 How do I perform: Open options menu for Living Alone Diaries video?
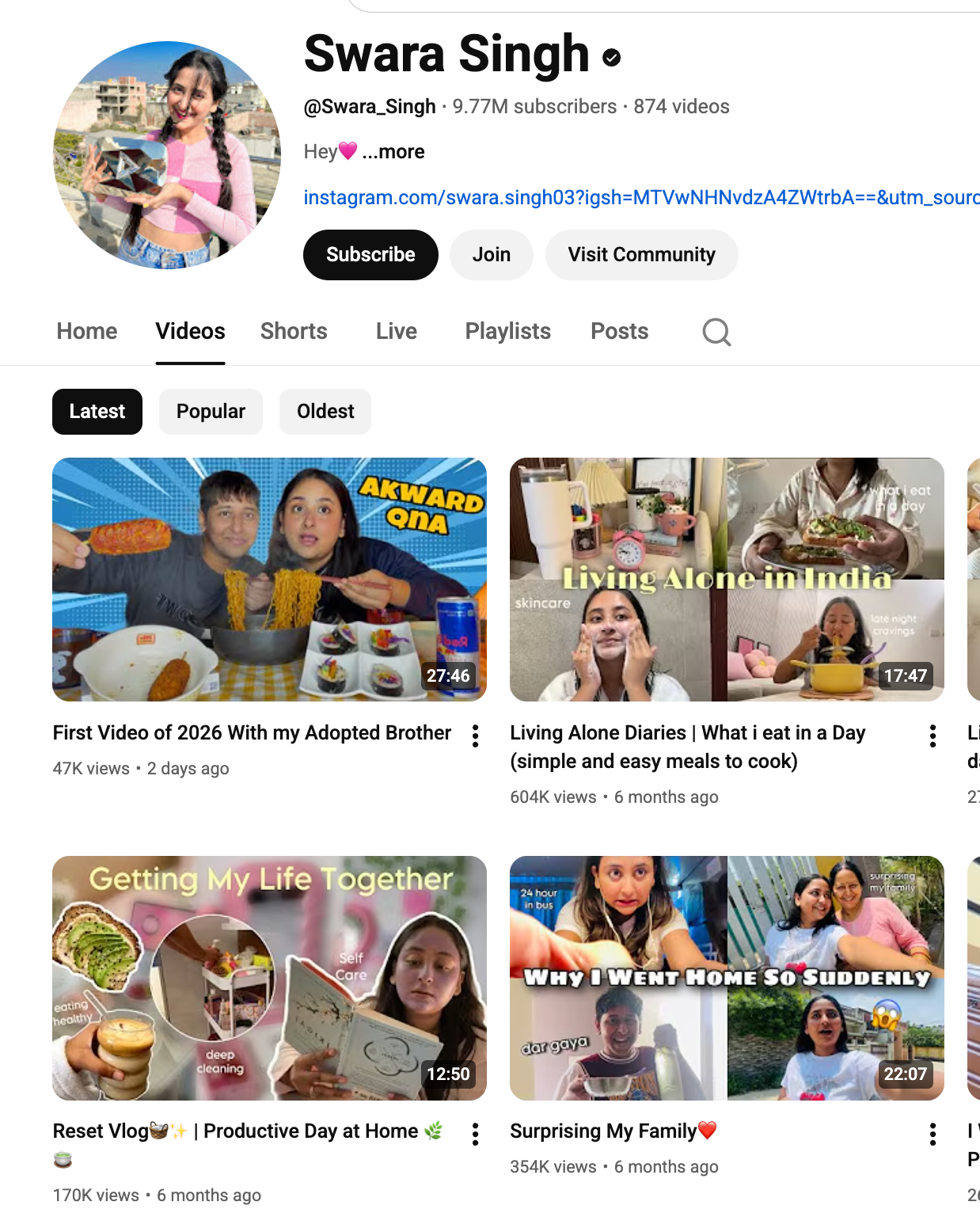[933, 736]
